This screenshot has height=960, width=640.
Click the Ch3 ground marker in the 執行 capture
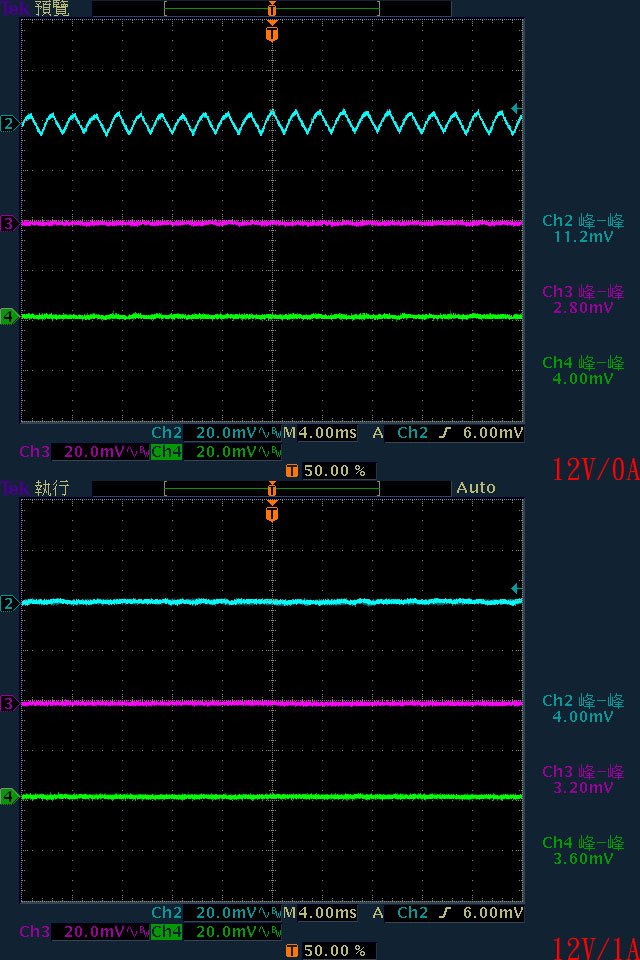click(9, 703)
